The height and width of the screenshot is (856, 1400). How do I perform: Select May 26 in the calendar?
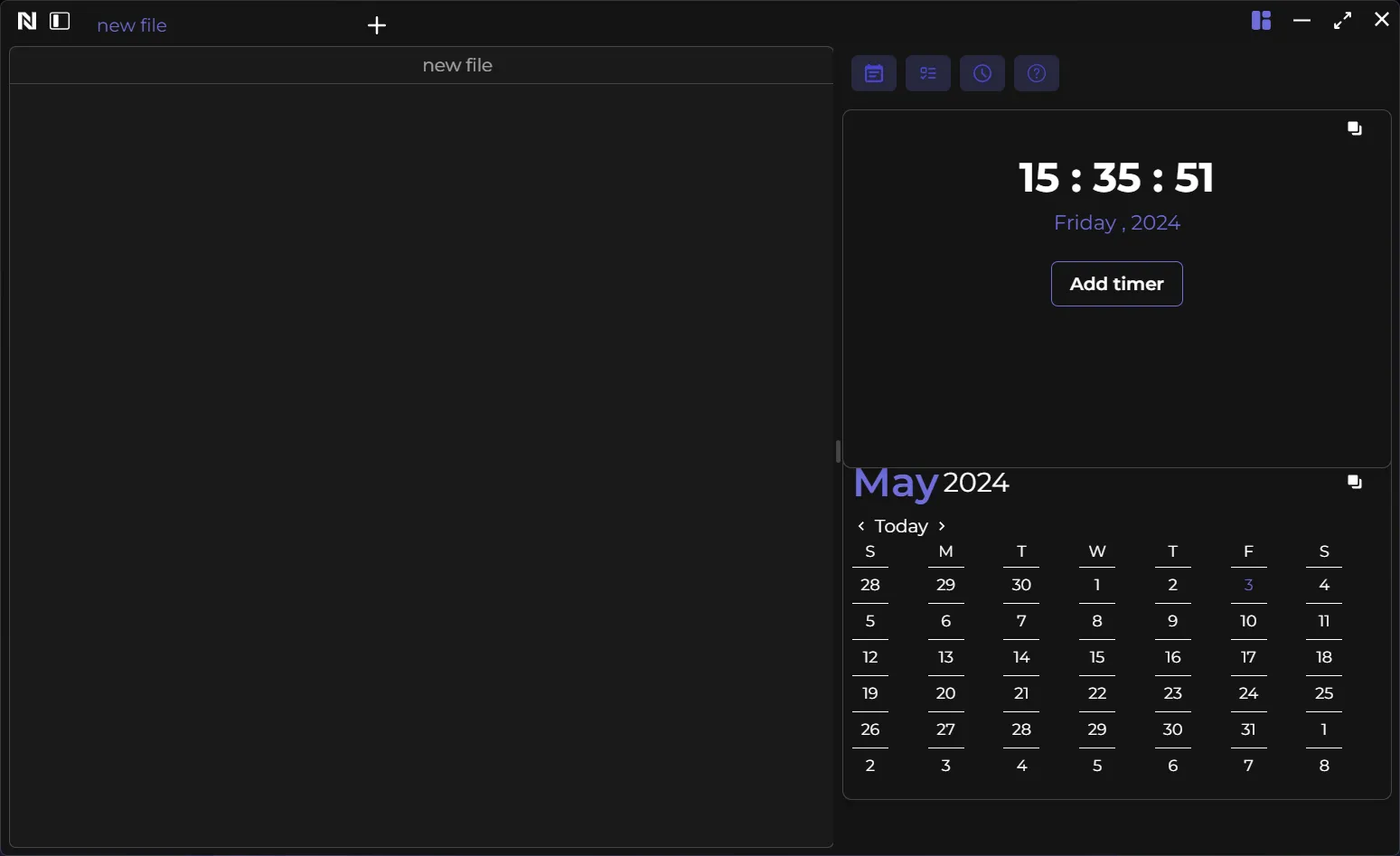pyautogui.click(x=870, y=729)
